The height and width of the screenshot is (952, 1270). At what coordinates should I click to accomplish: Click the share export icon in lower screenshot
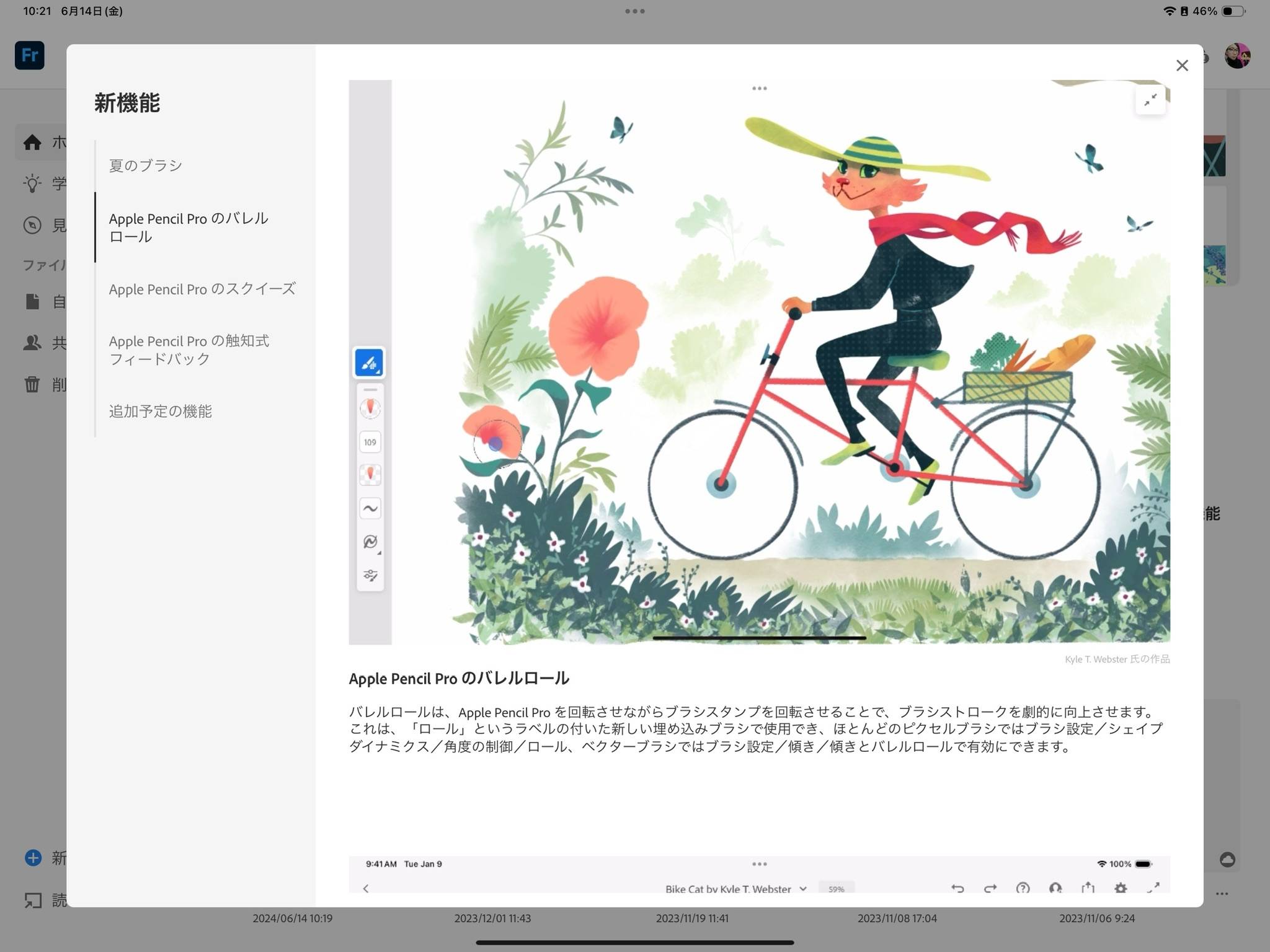coord(1088,888)
